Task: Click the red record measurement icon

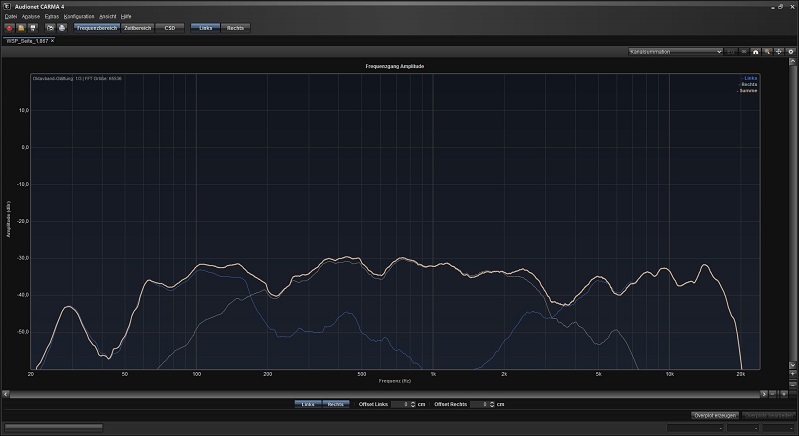Action: tap(10, 28)
